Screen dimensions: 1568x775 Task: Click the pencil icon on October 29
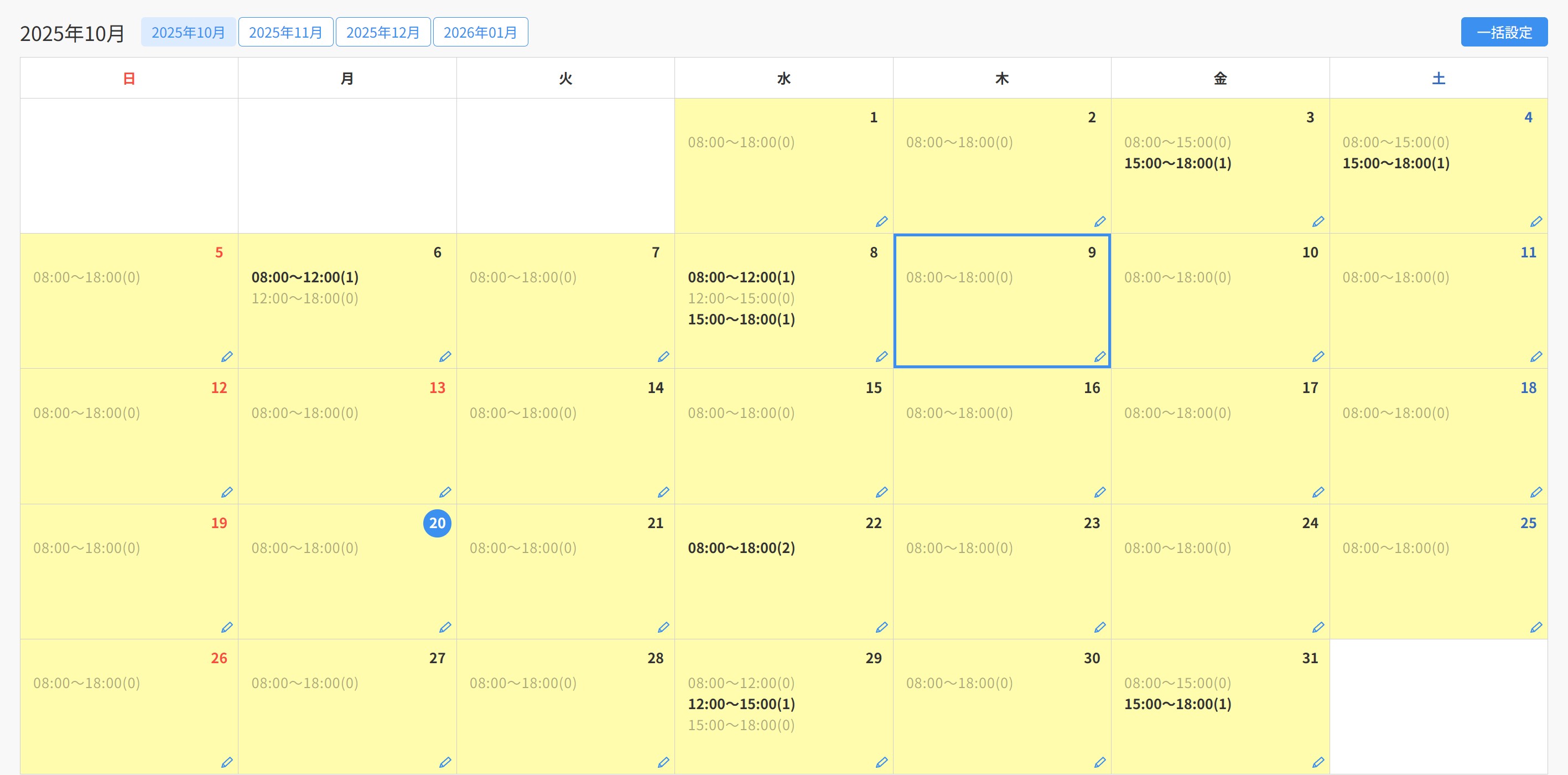[x=881, y=762]
